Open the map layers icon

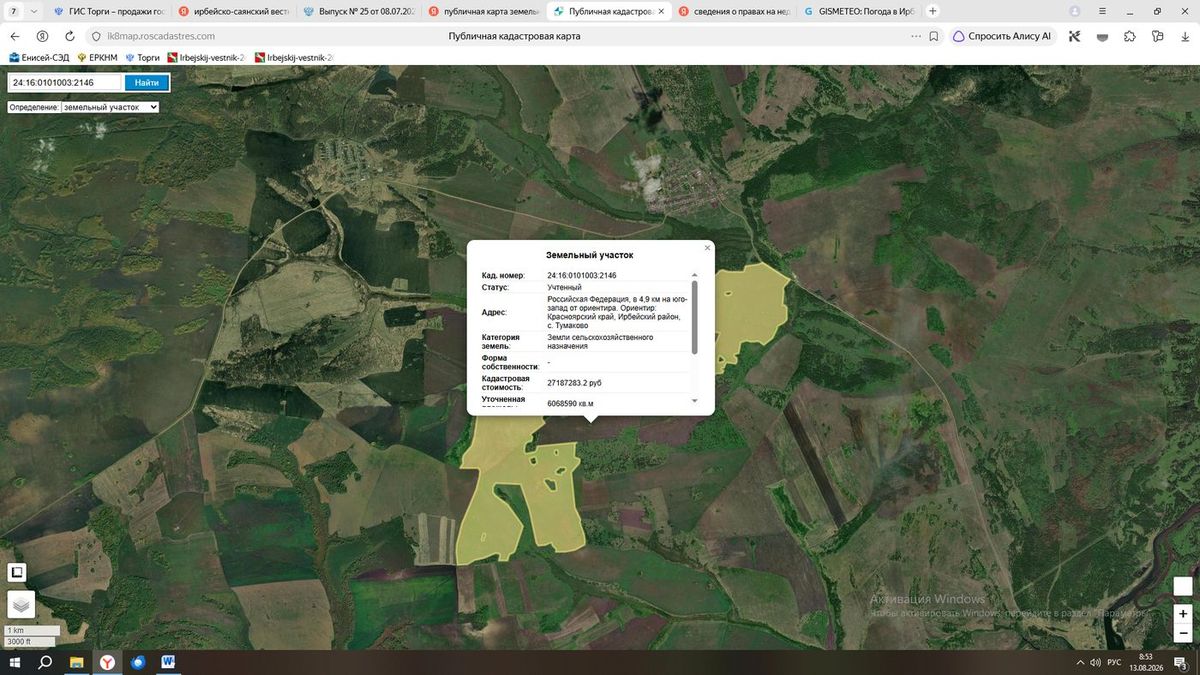21,604
